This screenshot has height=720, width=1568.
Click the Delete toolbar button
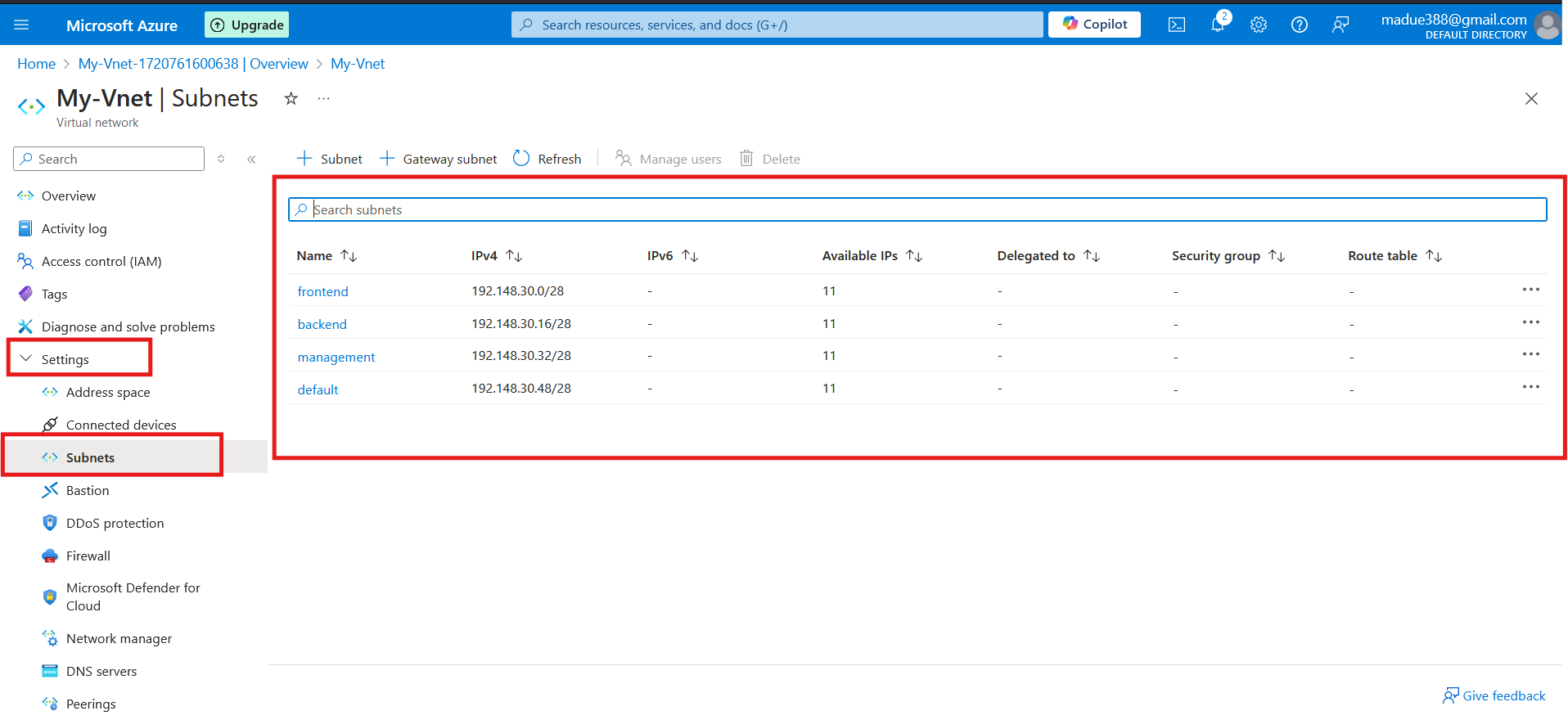(x=770, y=159)
